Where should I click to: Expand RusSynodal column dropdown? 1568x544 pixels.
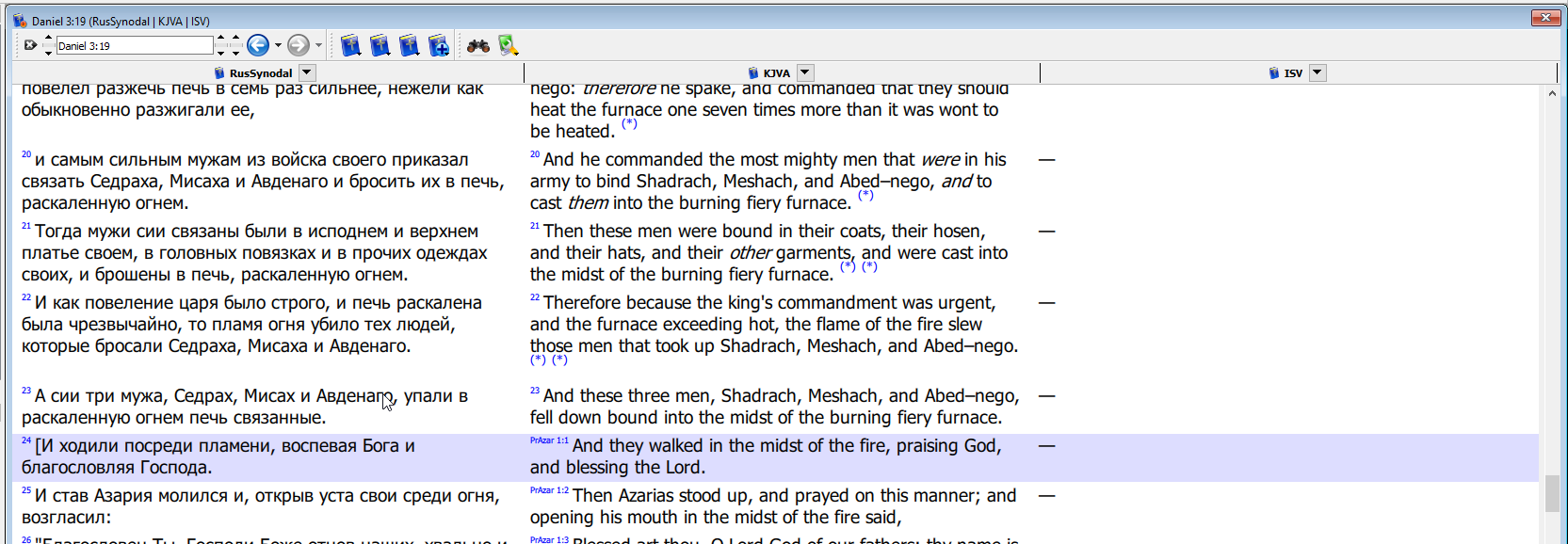(x=307, y=72)
